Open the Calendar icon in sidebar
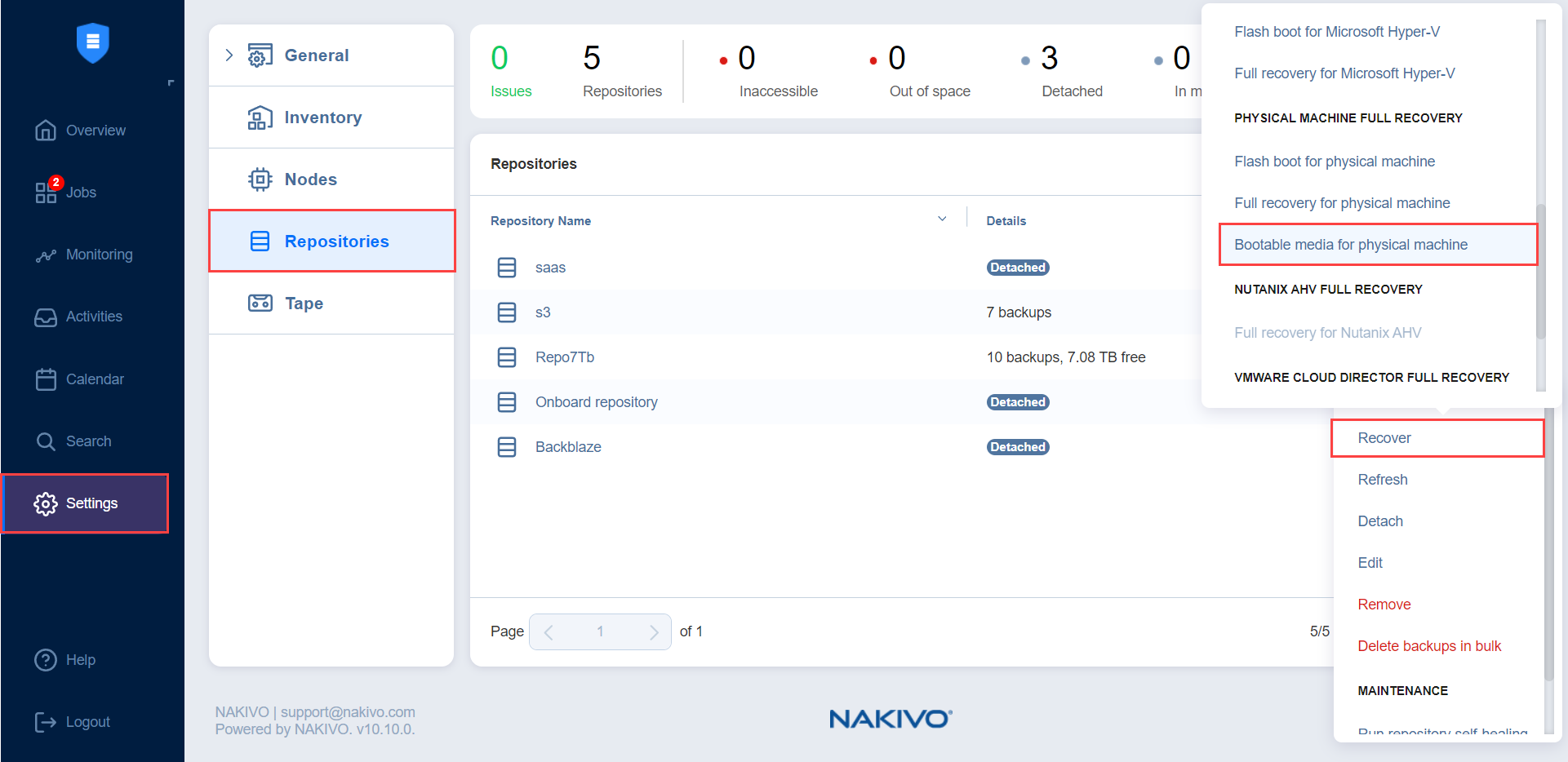The image size is (1568, 762). tap(46, 379)
